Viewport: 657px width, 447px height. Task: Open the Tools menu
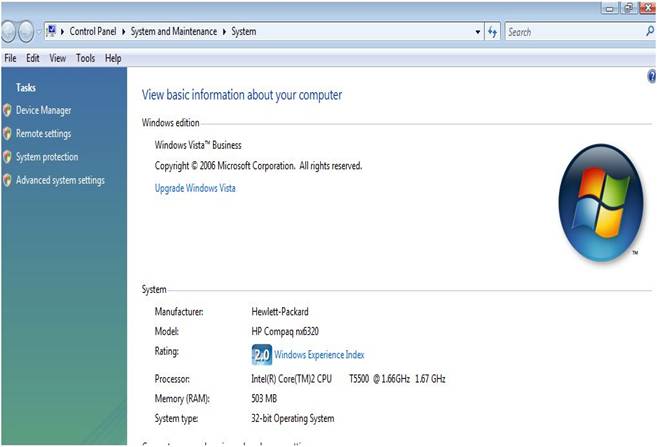(85, 58)
